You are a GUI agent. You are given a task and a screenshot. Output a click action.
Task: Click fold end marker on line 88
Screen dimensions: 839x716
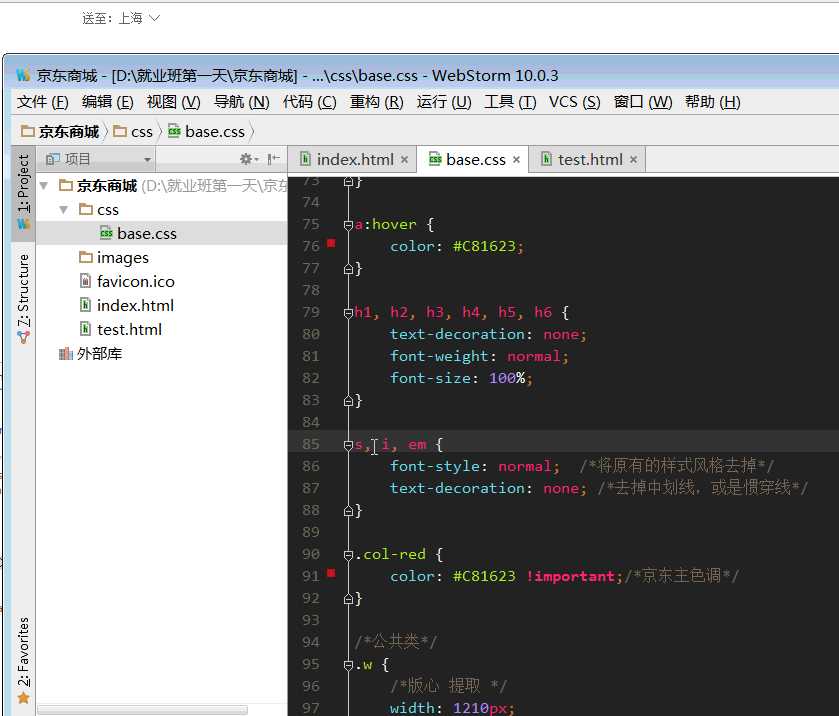pos(348,511)
